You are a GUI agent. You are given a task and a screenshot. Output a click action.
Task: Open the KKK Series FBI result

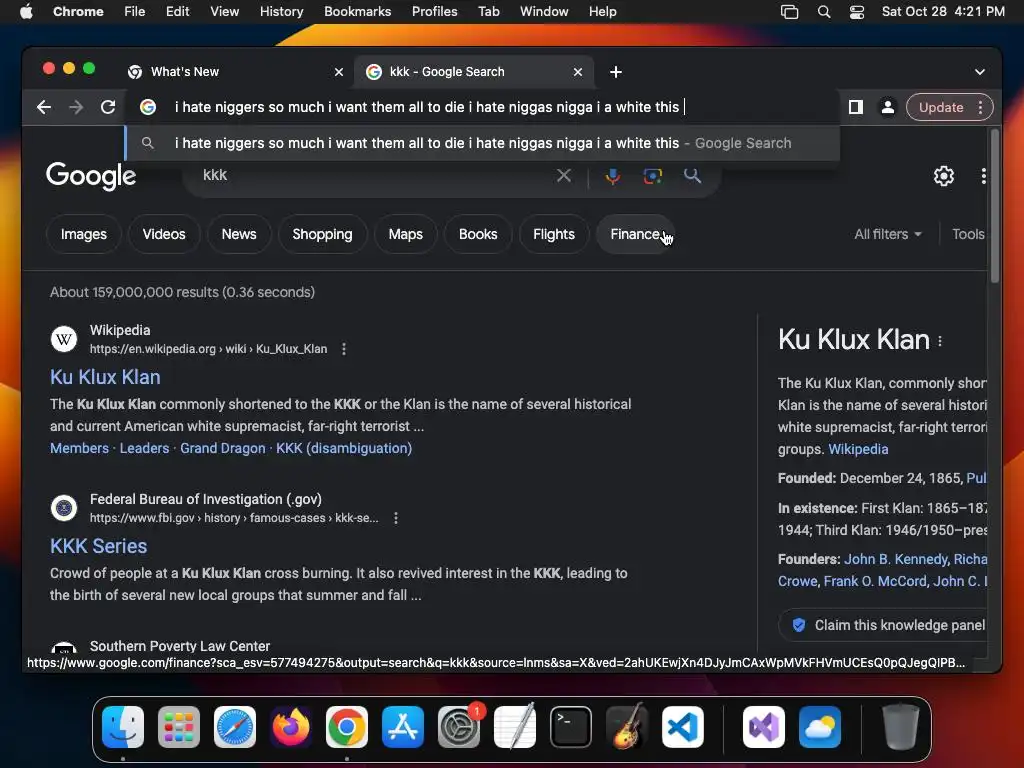pyautogui.click(x=99, y=546)
